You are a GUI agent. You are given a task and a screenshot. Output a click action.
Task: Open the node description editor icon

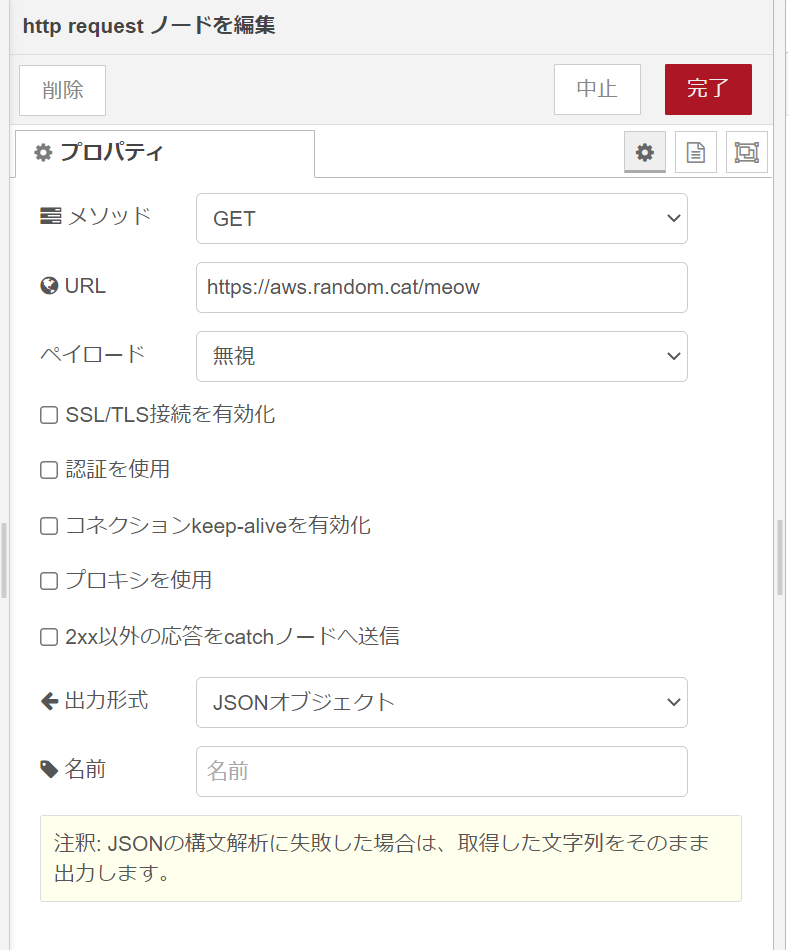click(695, 152)
